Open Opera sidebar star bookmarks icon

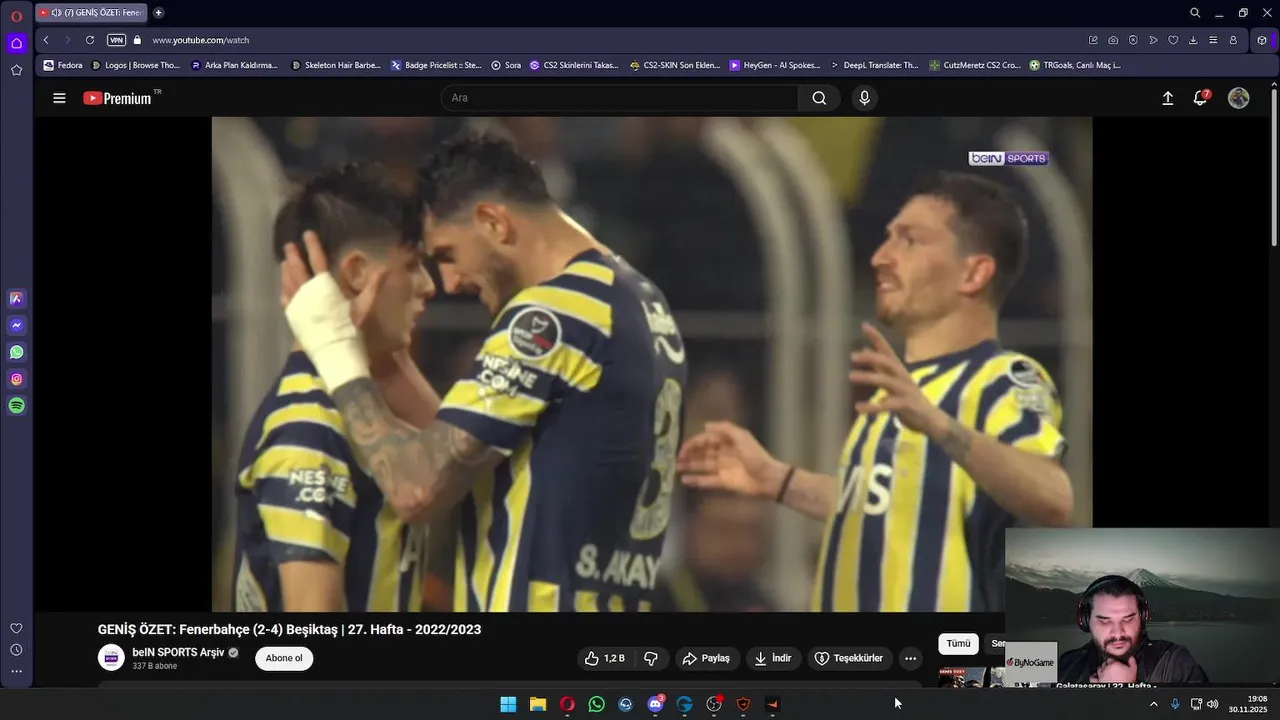16,70
